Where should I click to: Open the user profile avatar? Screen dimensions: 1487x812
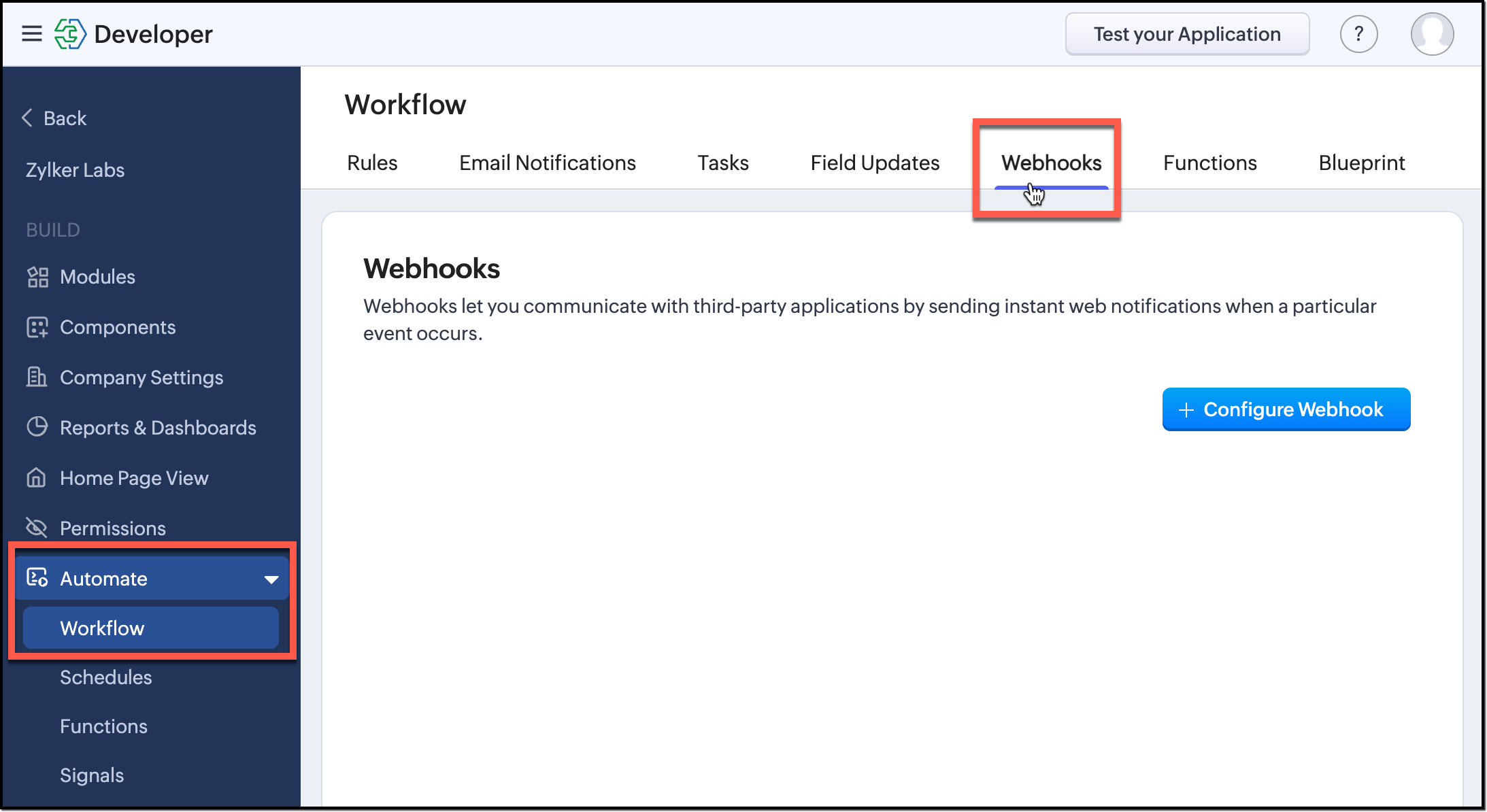(1432, 34)
